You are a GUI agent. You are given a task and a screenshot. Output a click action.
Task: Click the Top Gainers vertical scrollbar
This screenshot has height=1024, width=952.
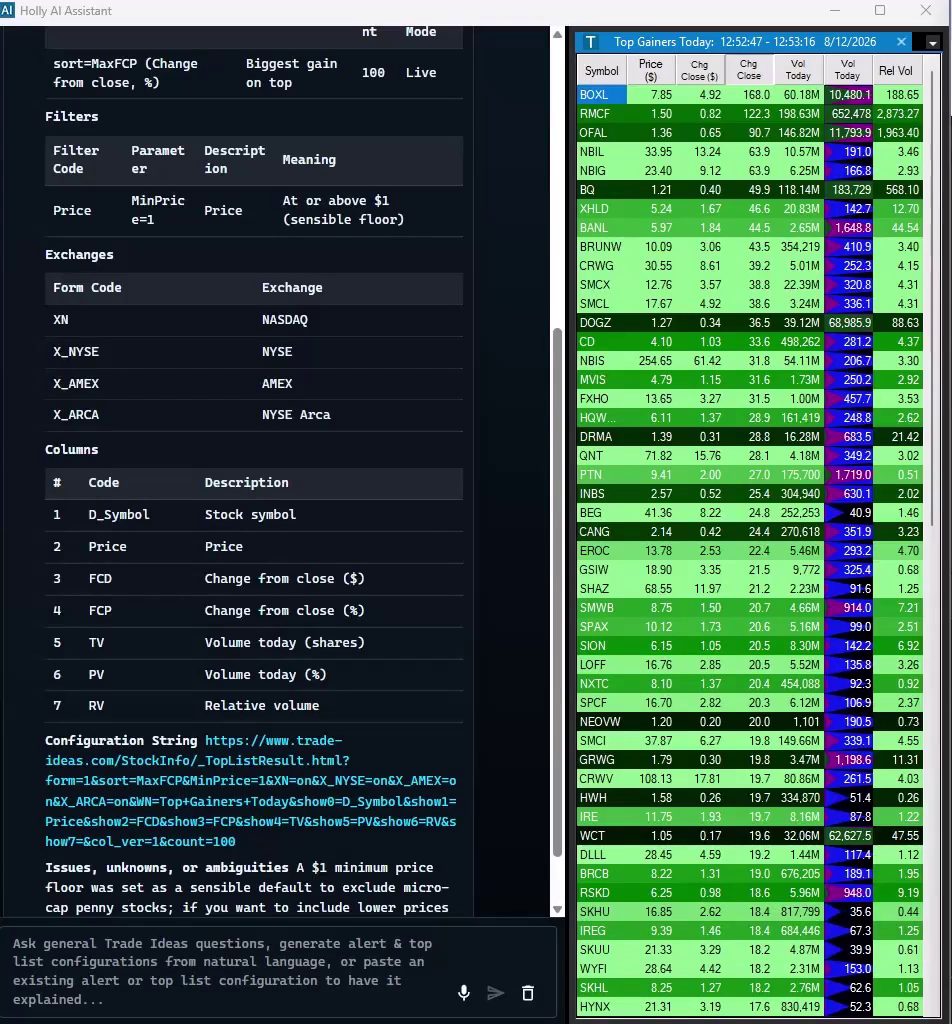[931, 297]
